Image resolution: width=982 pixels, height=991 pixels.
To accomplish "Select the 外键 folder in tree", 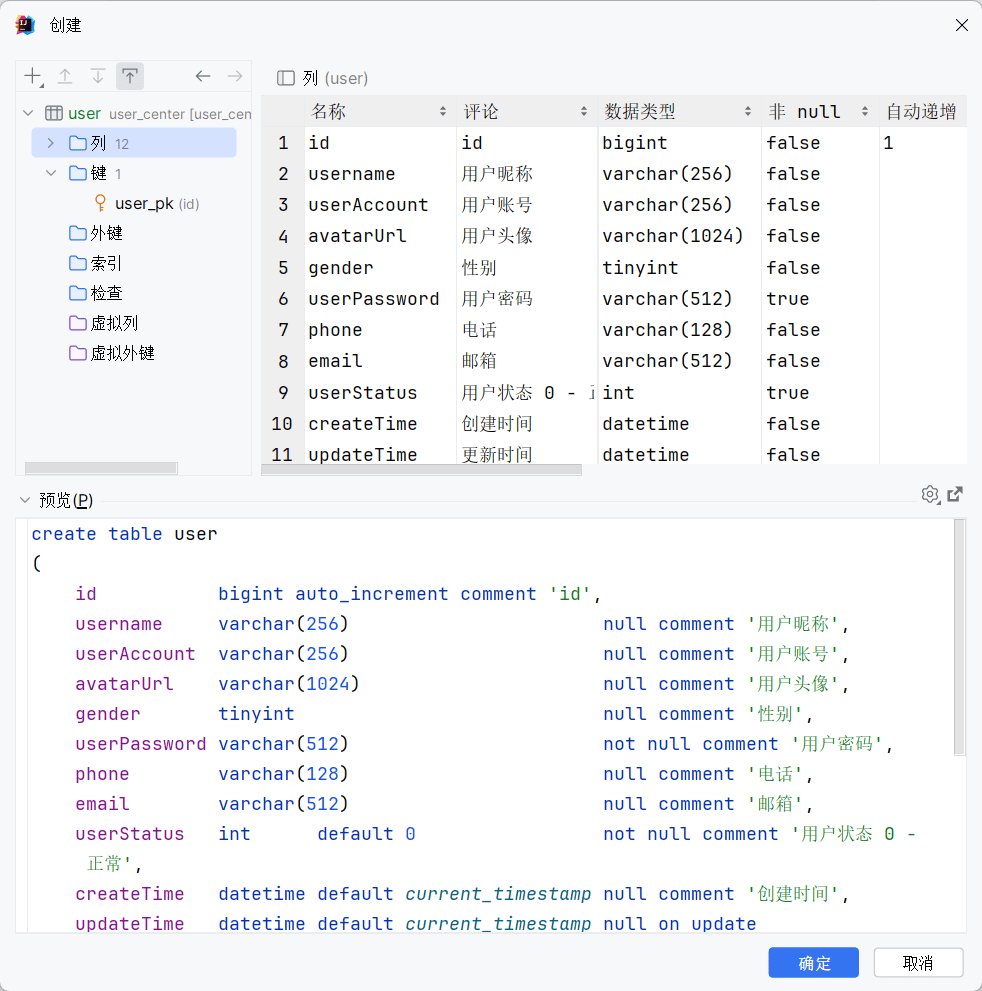I will (x=95, y=233).
